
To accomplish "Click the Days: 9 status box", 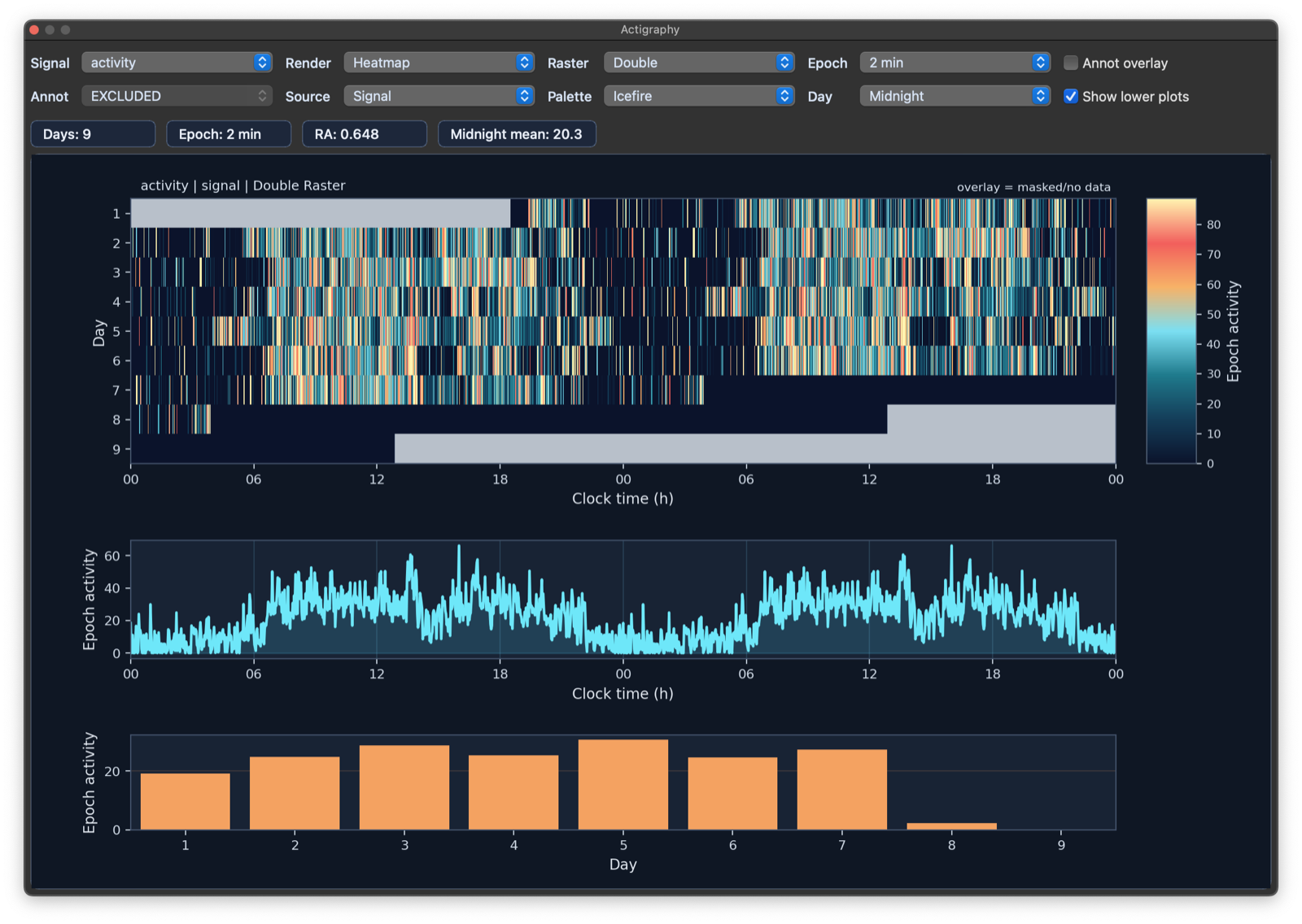I will click(93, 134).
